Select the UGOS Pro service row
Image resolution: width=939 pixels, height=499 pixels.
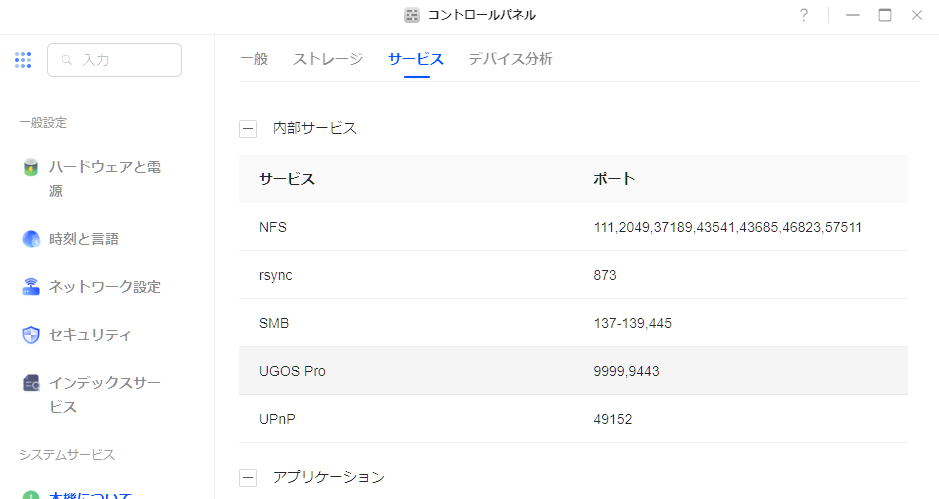coord(573,371)
